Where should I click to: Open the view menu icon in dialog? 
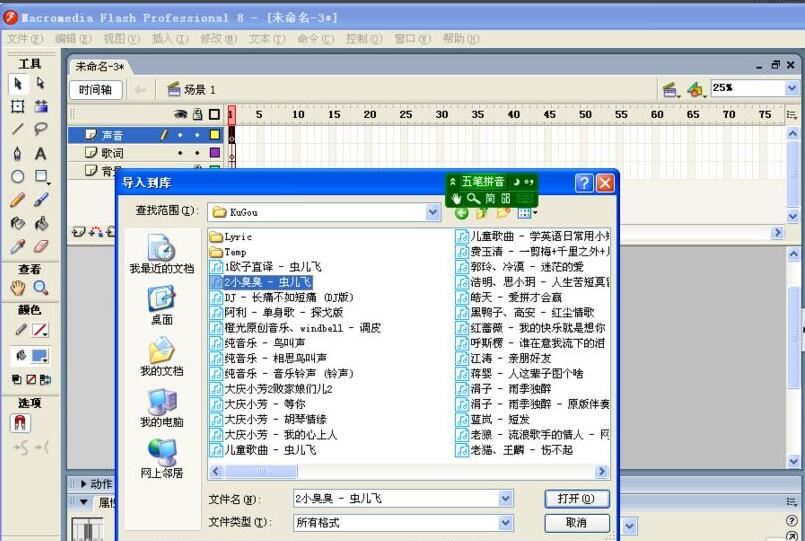click(x=527, y=213)
